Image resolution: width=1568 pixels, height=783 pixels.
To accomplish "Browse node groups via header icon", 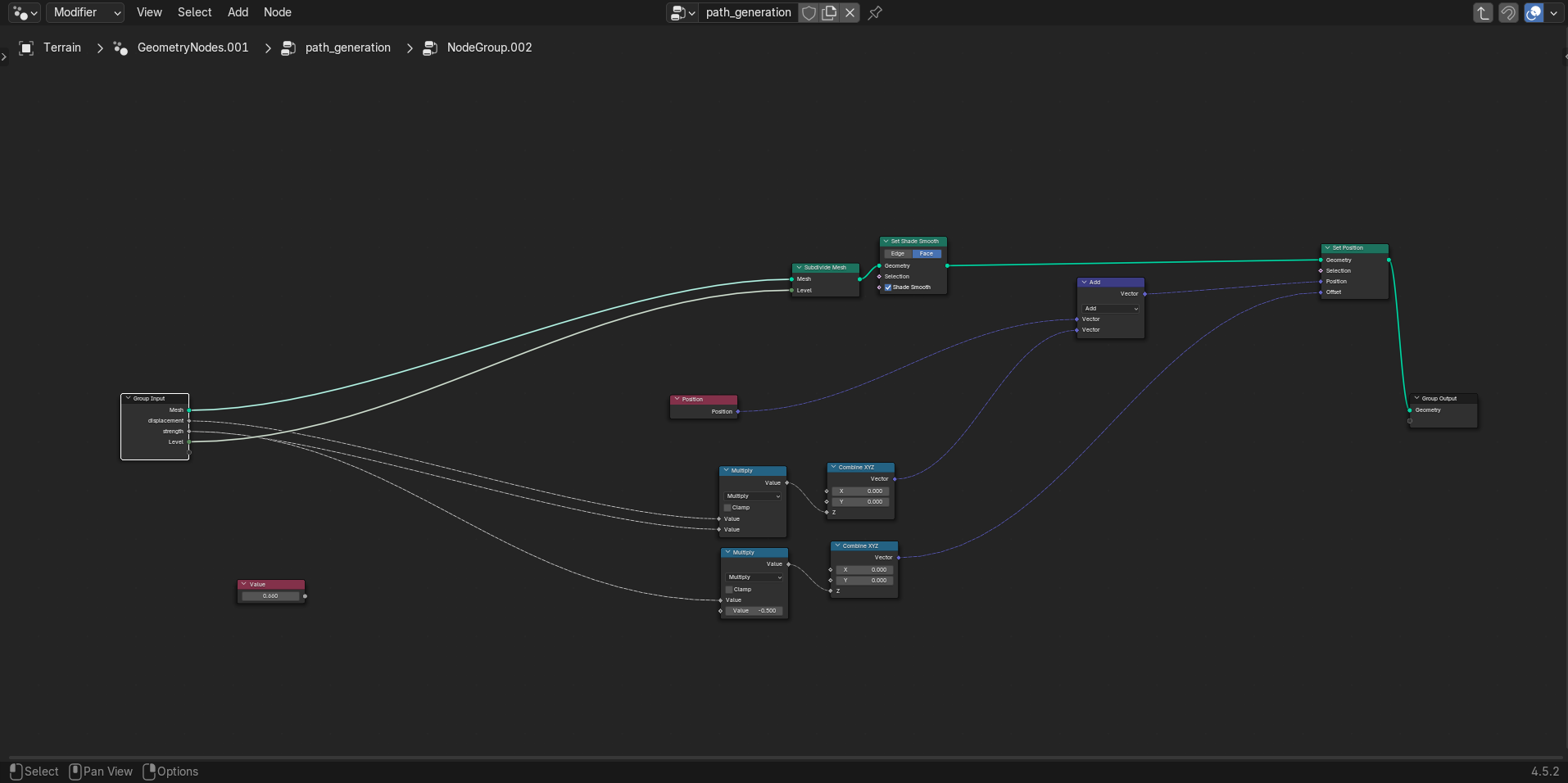I will [x=682, y=12].
